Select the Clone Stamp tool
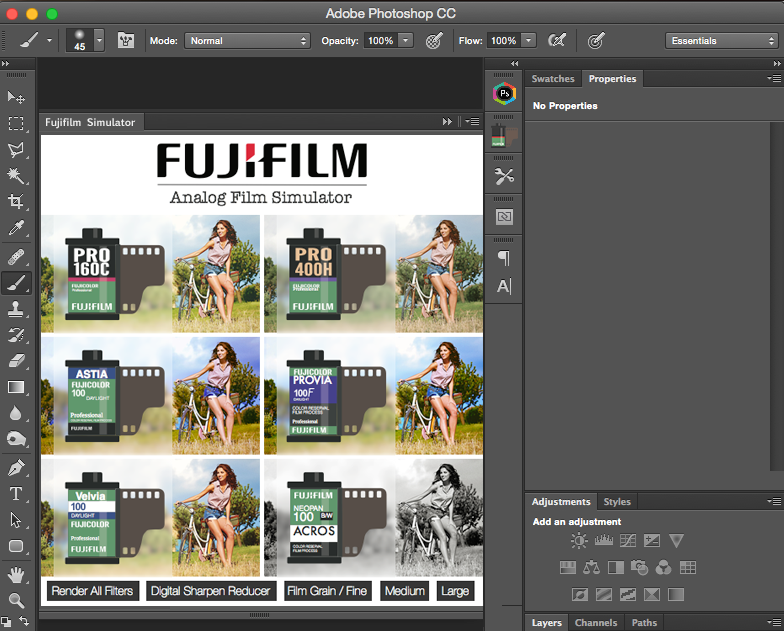The height and width of the screenshot is (631, 784). 16,309
